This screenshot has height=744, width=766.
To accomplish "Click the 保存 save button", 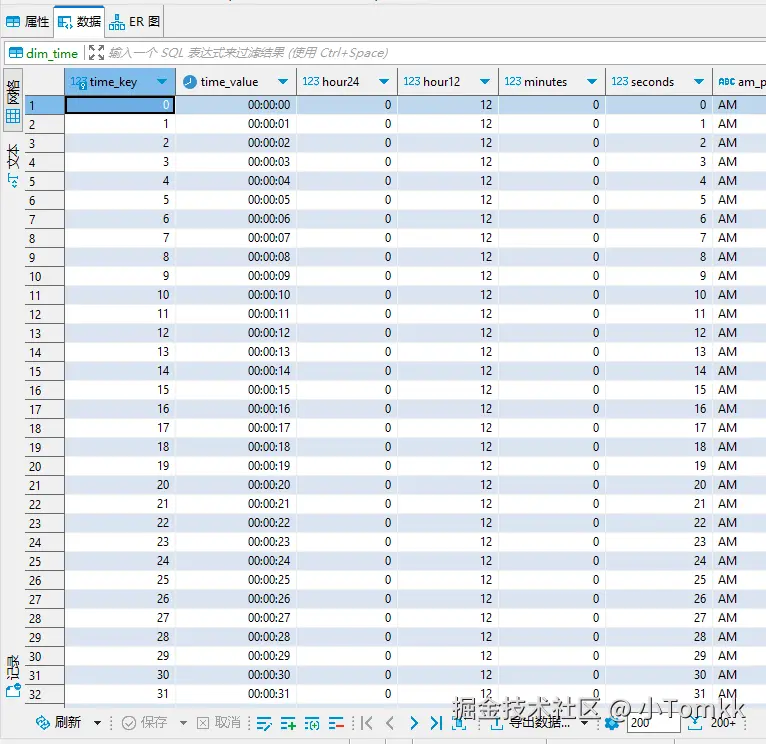I will 144,722.
